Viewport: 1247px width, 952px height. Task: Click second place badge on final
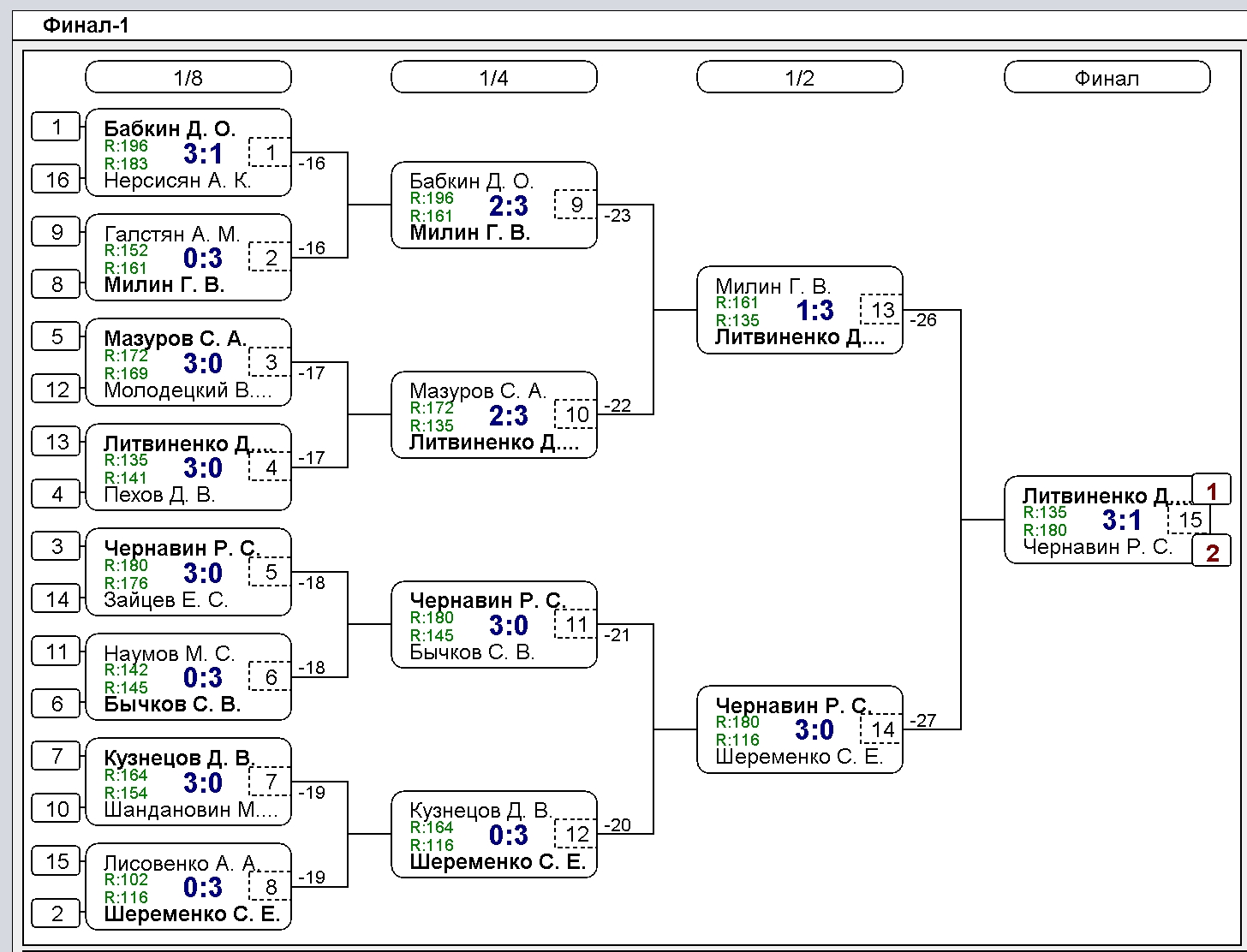pos(1212,552)
